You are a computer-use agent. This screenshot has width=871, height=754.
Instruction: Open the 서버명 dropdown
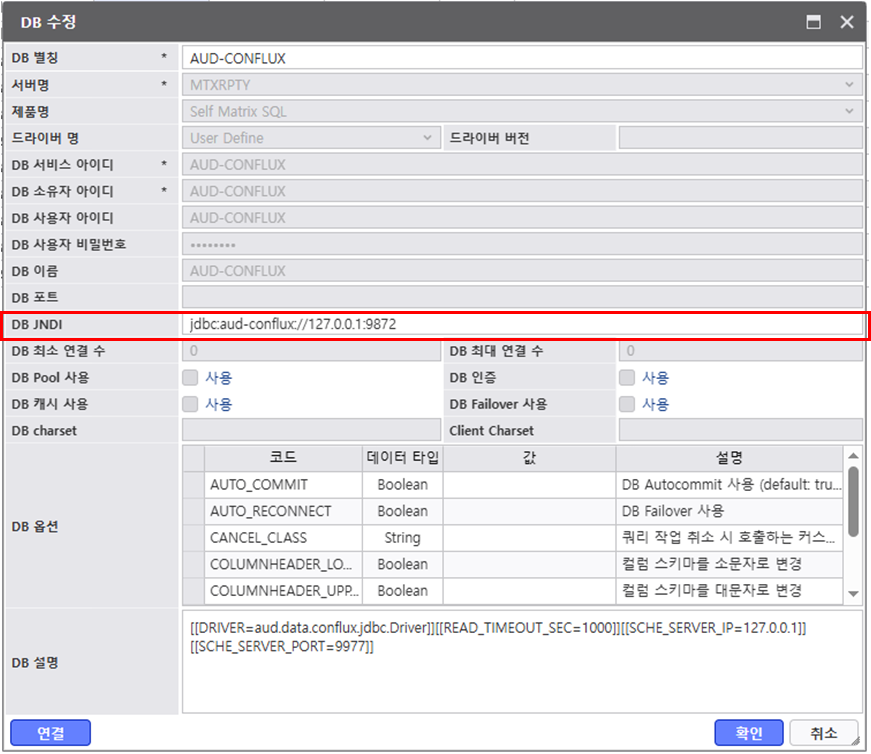tap(849, 85)
